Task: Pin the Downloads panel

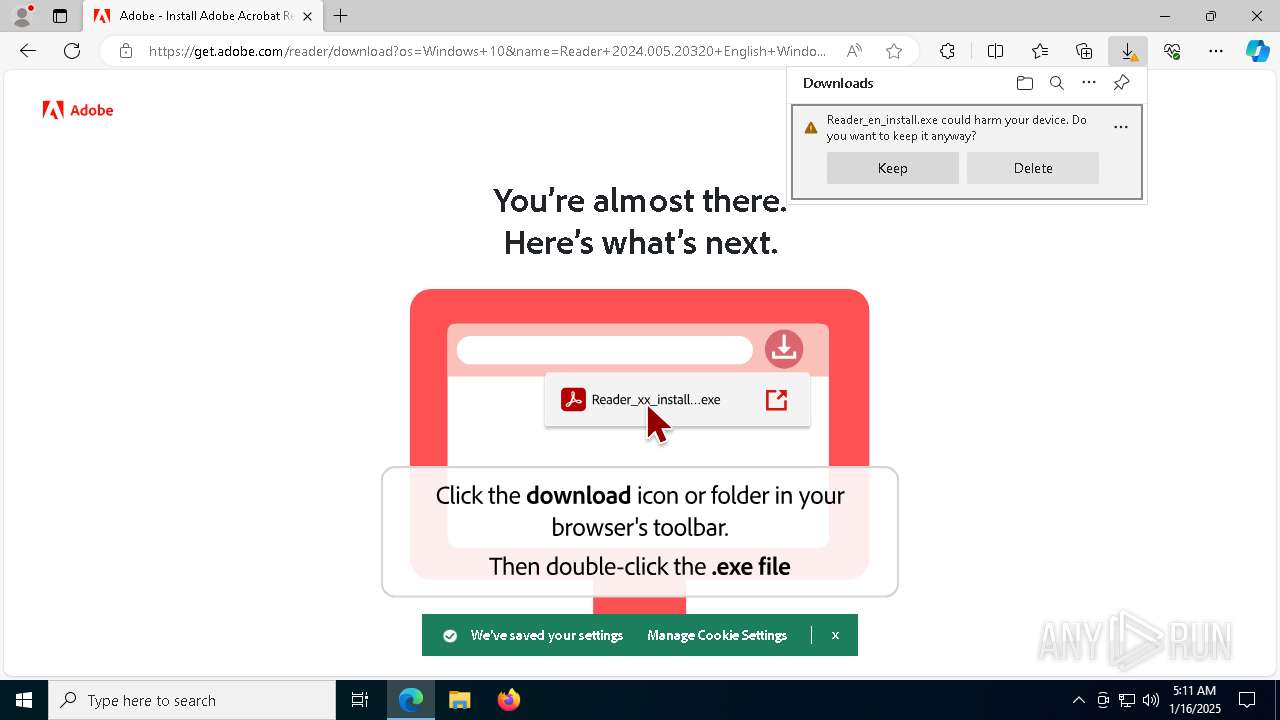Action: 1121,83
